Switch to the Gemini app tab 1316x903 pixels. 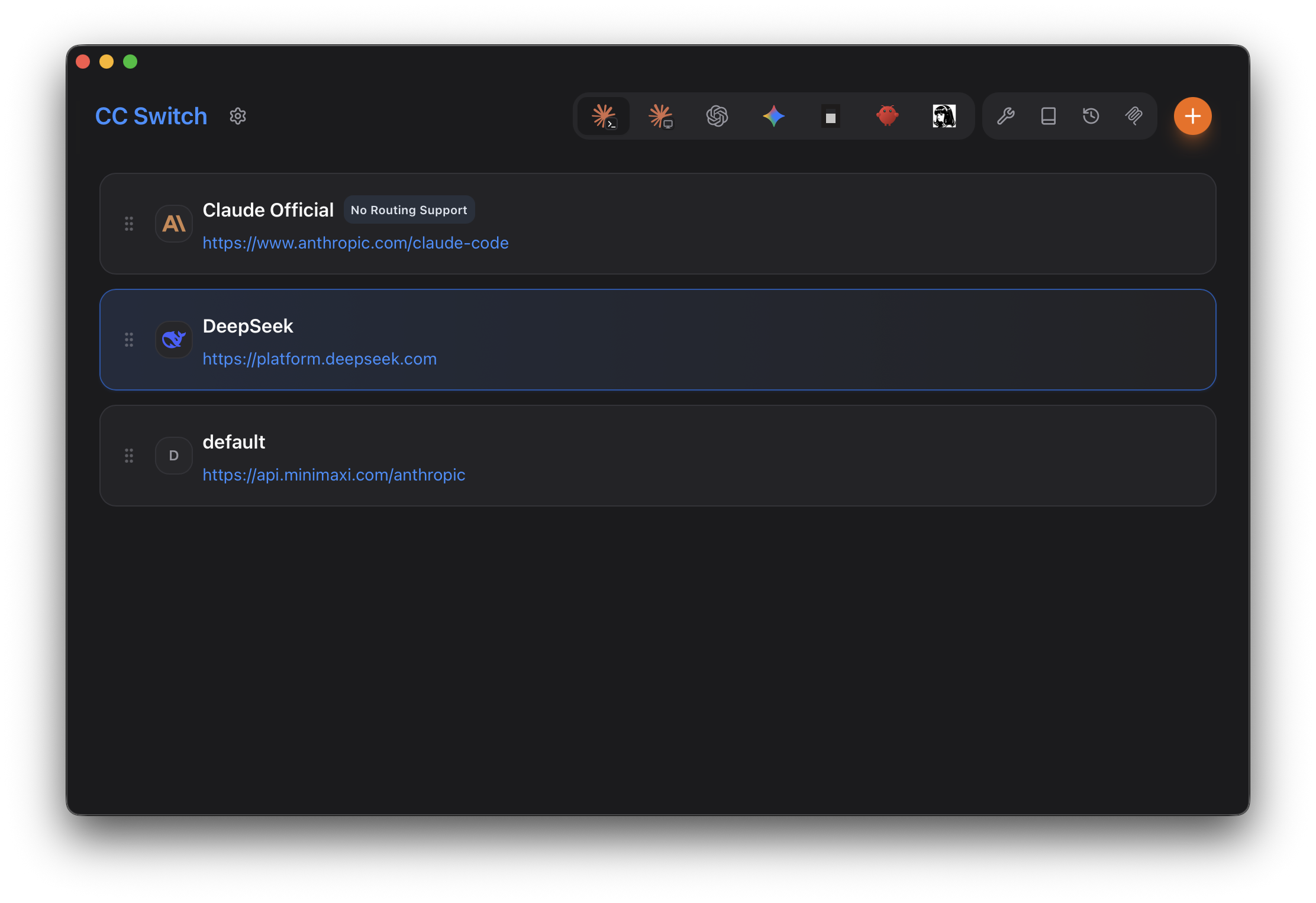774,116
